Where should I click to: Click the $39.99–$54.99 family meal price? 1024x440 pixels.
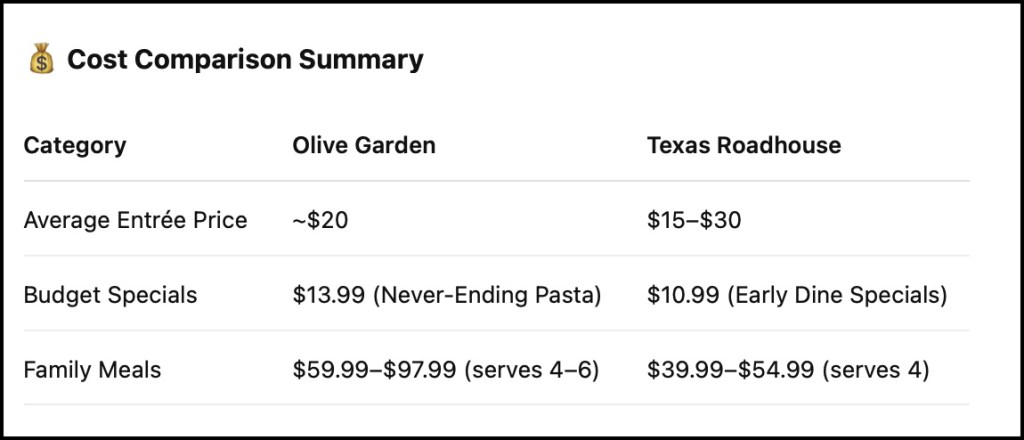tap(730, 370)
